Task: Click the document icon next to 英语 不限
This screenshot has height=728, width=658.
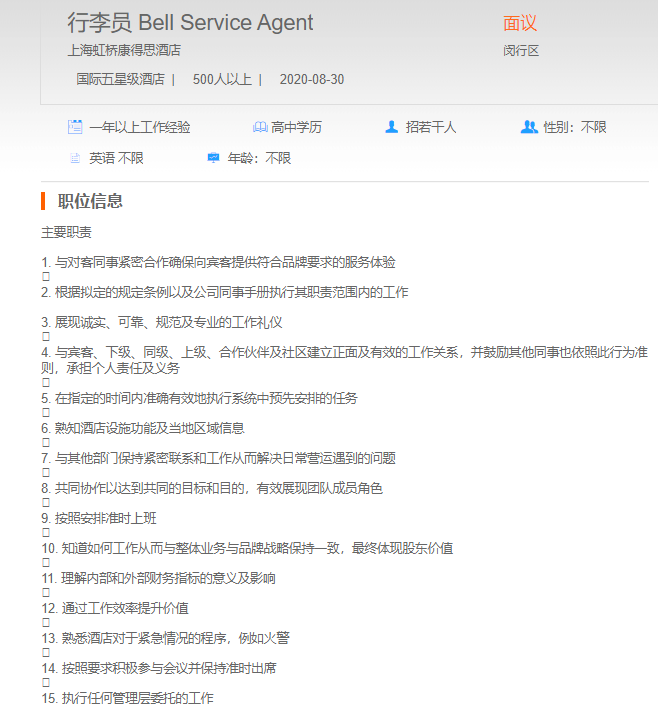Action: pyautogui.click(x=75, y=158)
